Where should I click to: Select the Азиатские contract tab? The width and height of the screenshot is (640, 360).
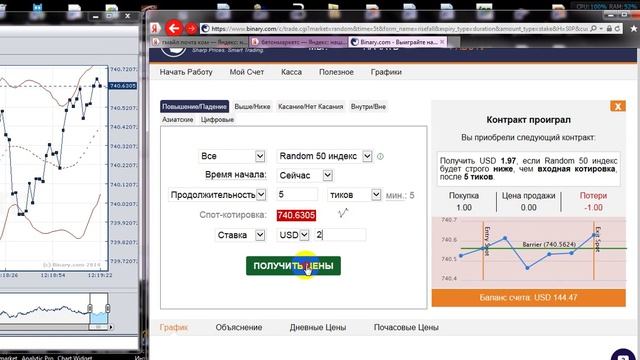[178, 120]
